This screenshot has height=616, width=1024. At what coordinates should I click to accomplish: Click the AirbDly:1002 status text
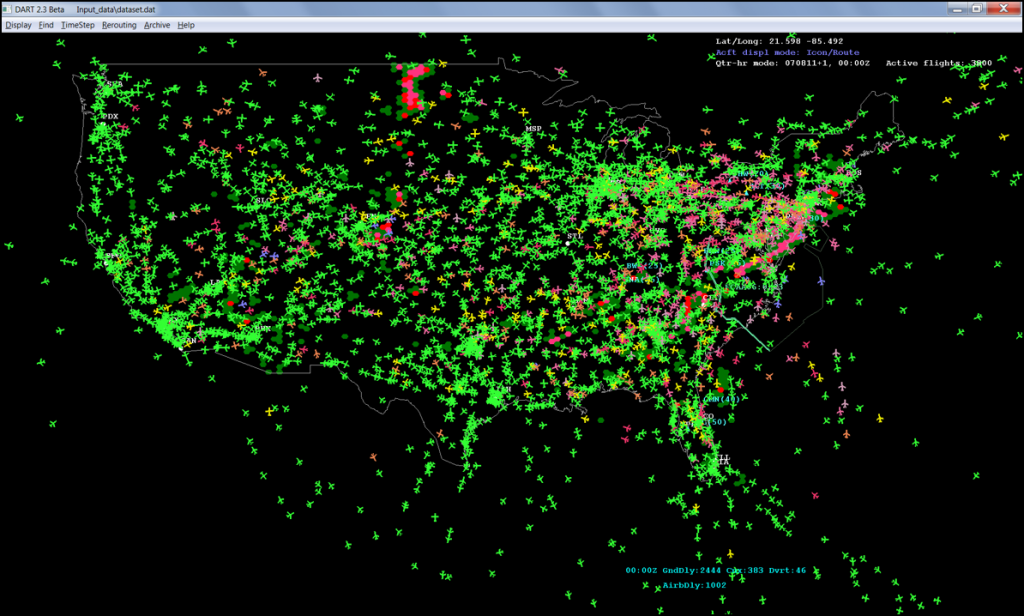point(694,585)
